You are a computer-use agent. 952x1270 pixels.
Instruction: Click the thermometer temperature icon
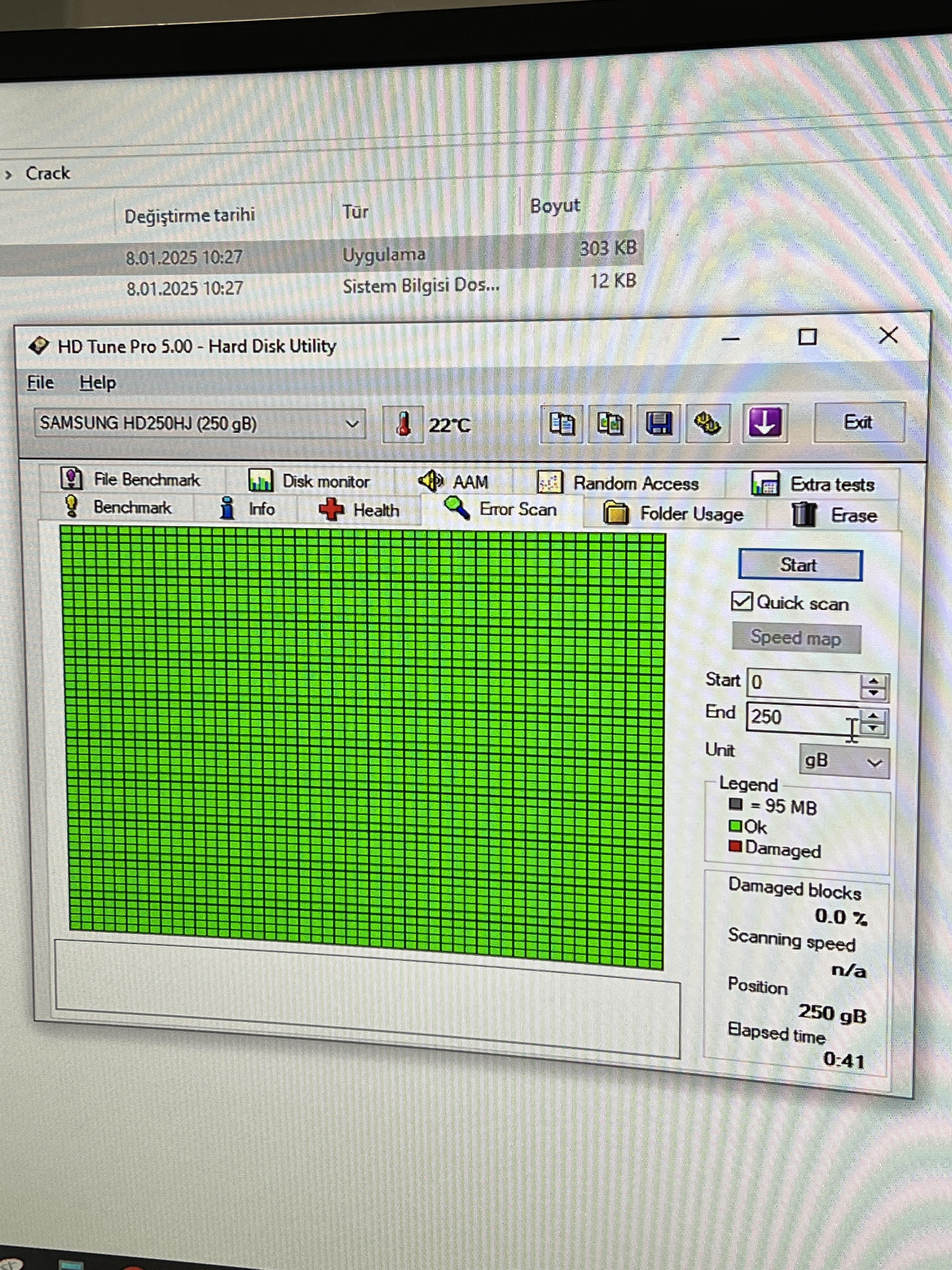click(x=403, y=424)
